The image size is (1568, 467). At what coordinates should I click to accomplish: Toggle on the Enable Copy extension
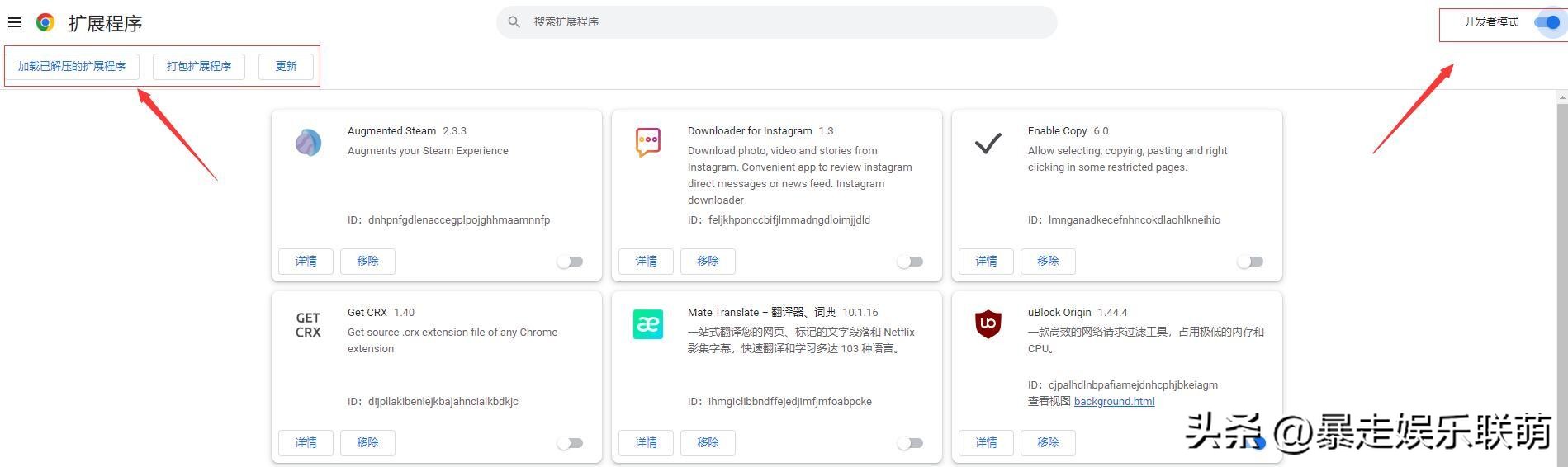tap(1250, 262)
